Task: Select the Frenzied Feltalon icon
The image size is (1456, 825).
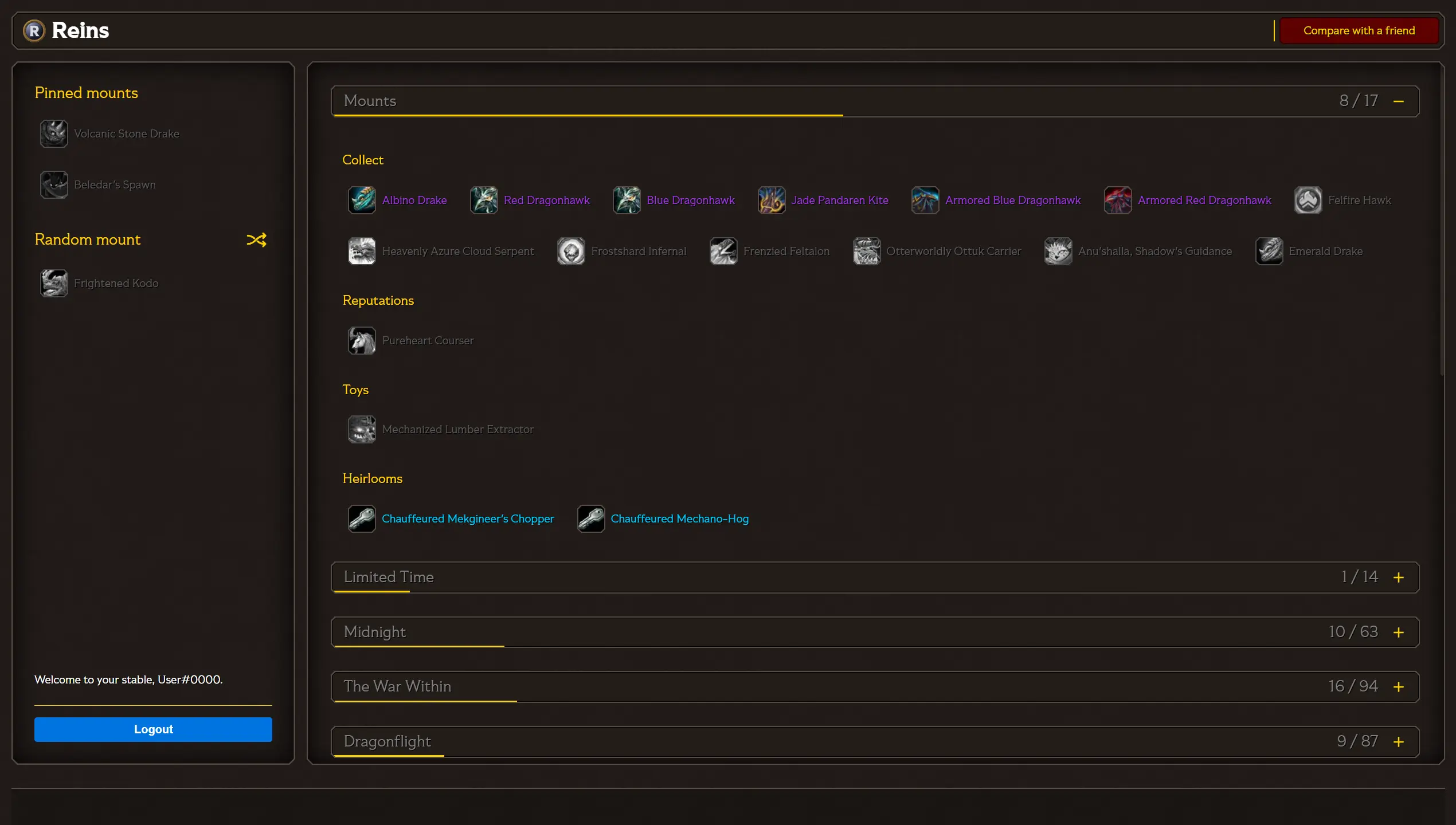Action: click(723, 251)
